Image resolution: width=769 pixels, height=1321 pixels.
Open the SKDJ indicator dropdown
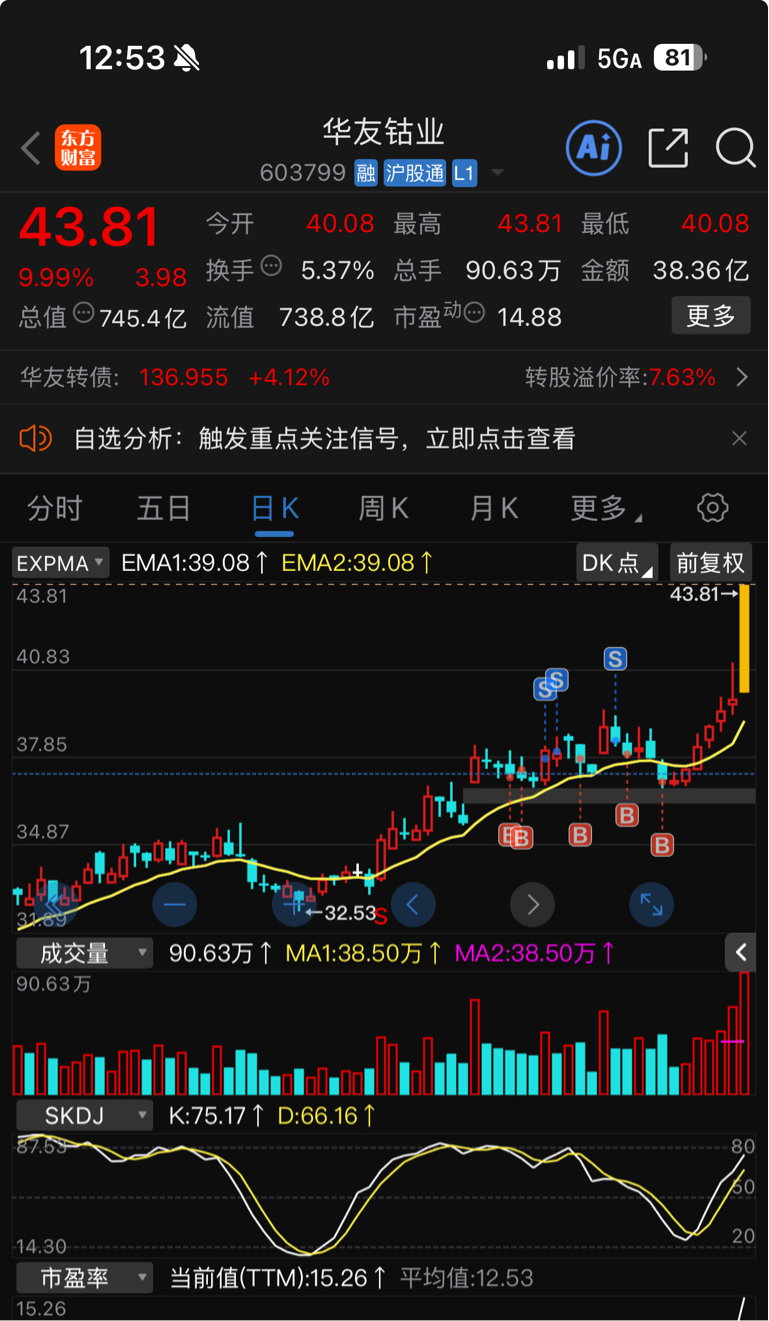pos(84,1115)
